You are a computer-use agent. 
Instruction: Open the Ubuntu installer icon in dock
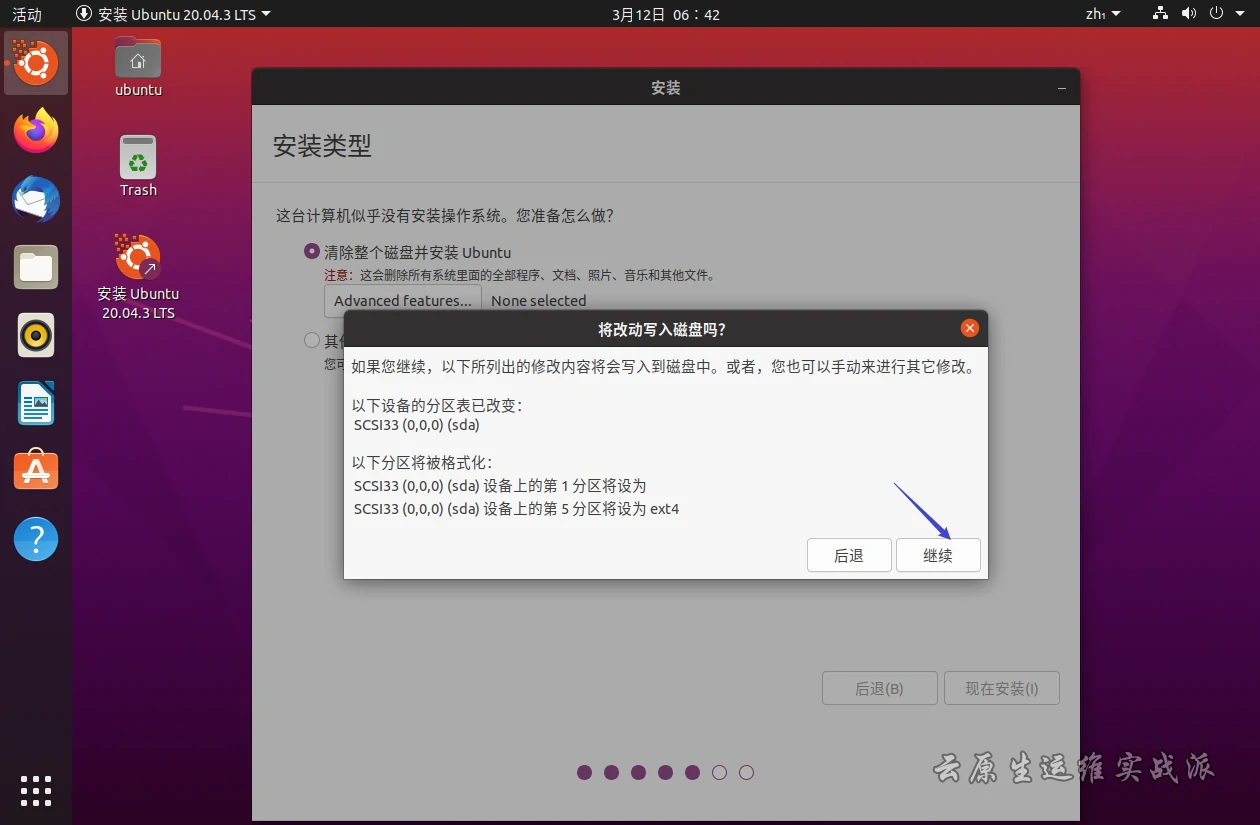pos(36,64)
